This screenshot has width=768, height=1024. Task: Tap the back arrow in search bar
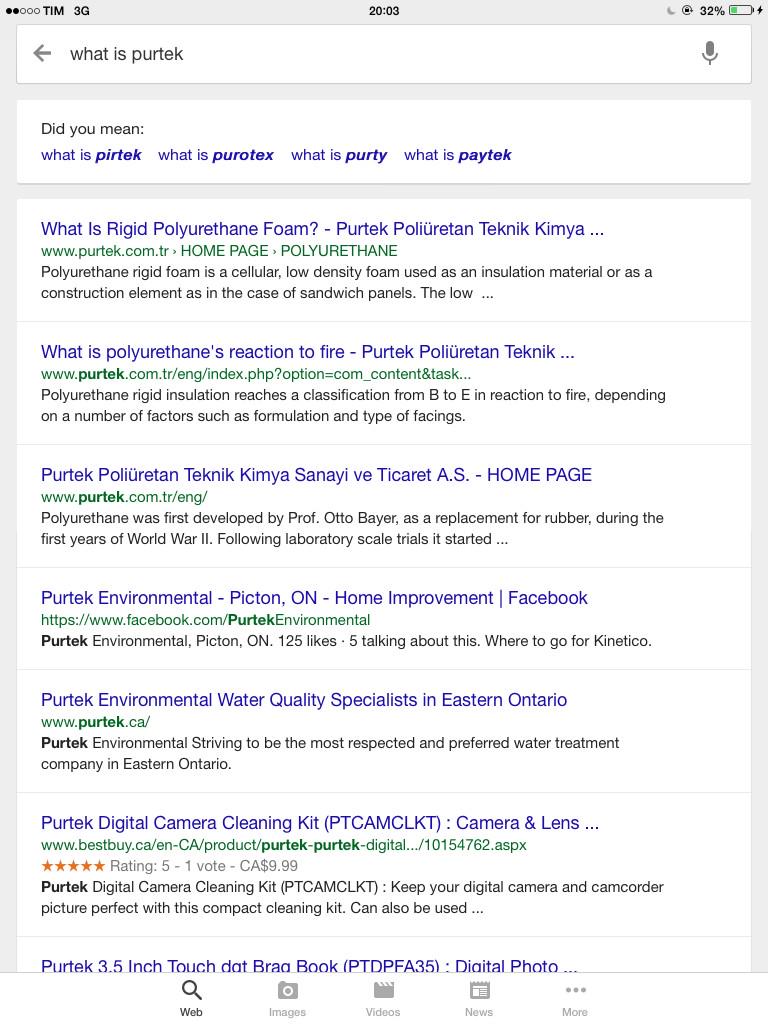42,53
